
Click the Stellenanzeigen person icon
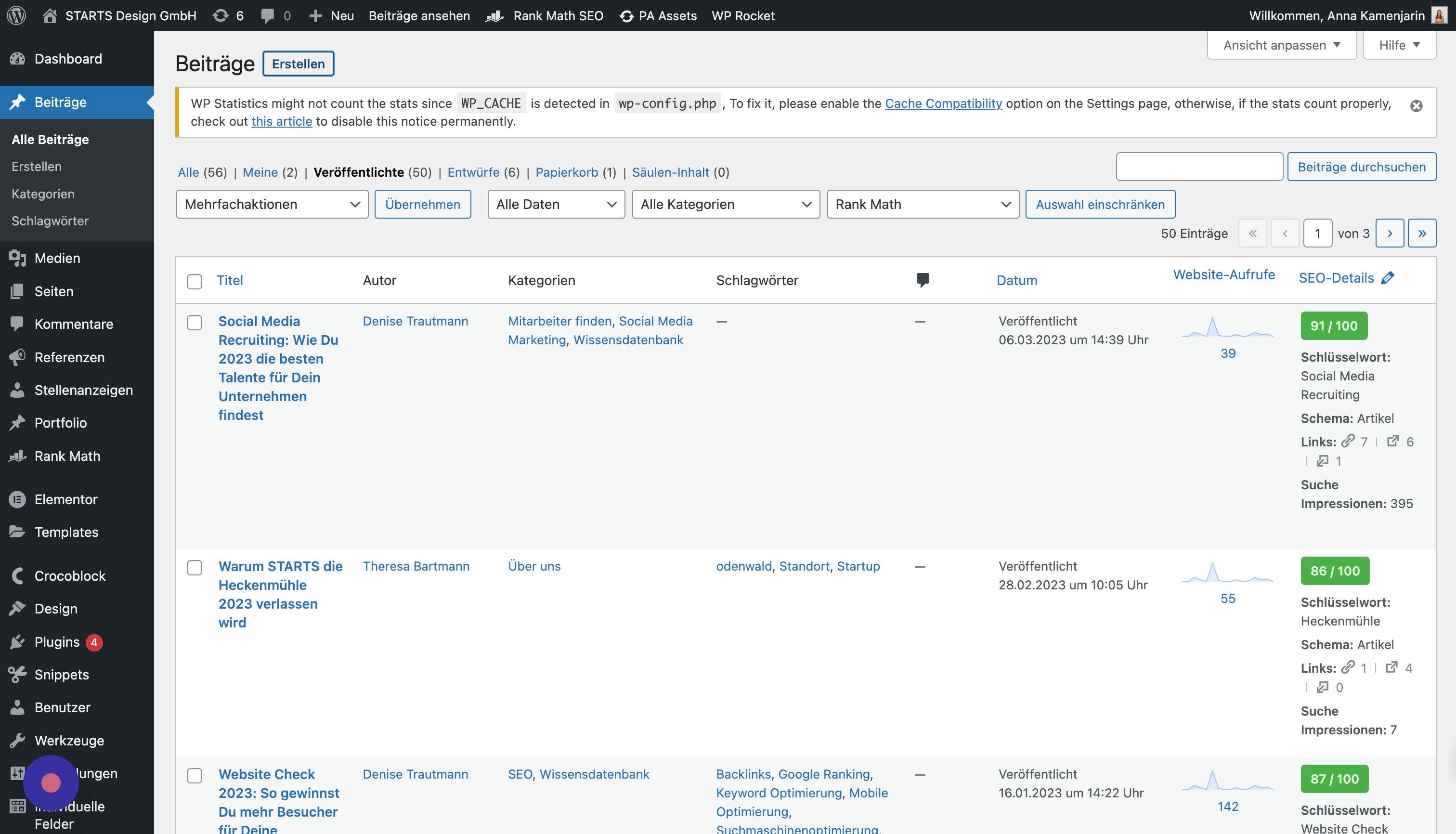tap(17, 390)
